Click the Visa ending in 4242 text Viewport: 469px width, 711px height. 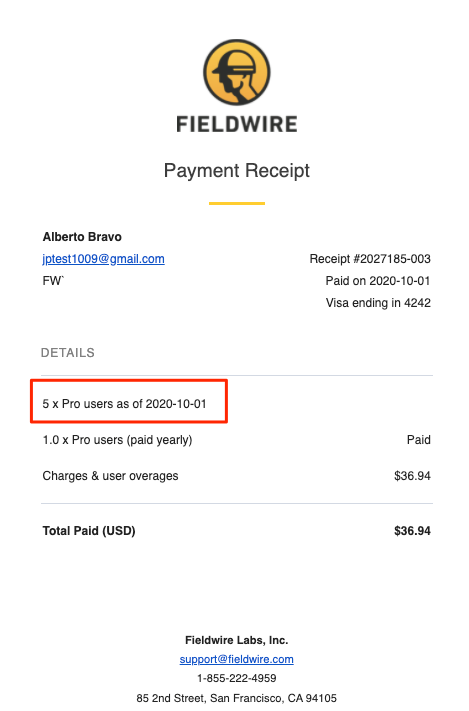378,303
